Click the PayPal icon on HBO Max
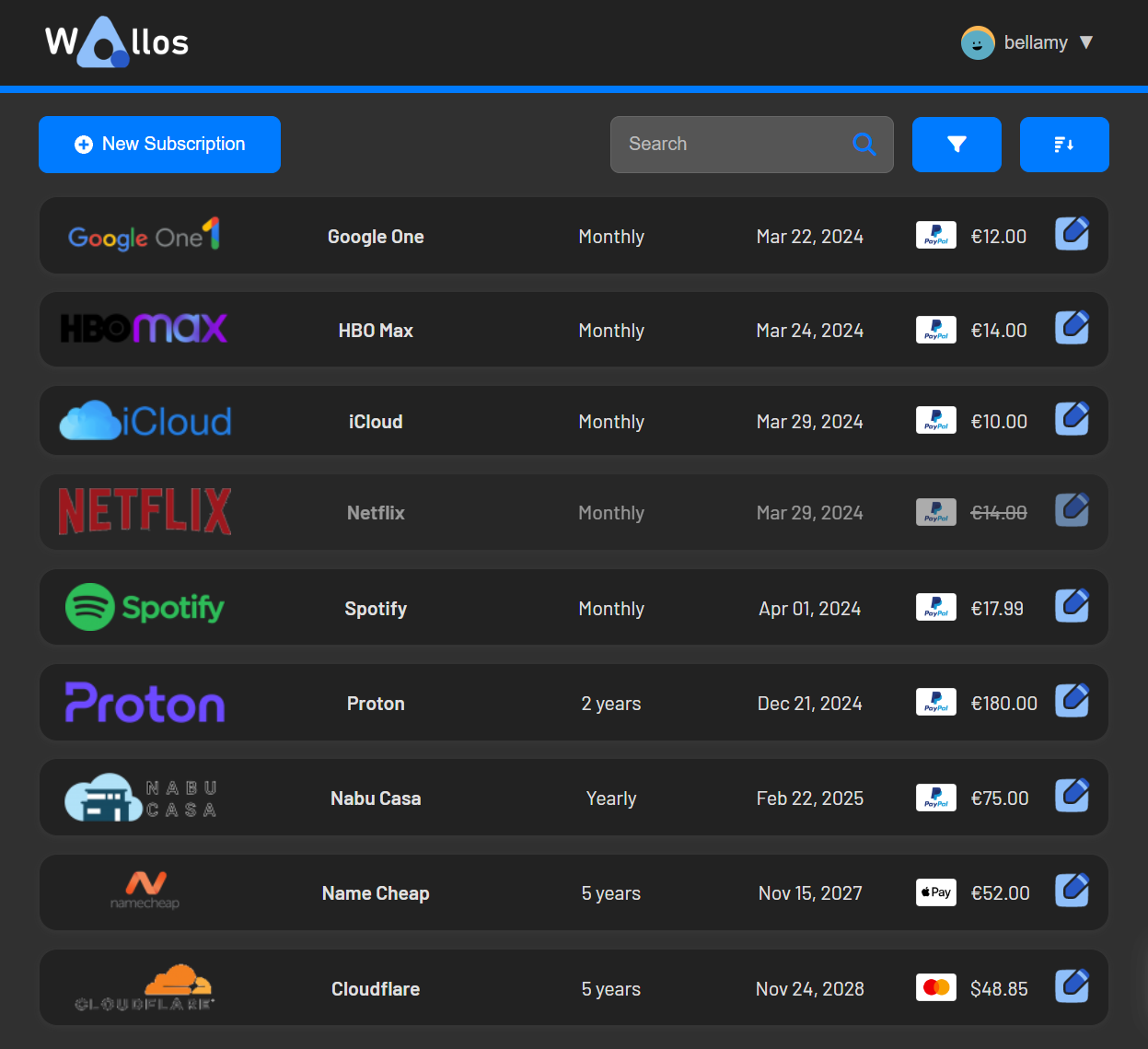This screenshot has width=1148, height=1049. click(x=935, y=330)
